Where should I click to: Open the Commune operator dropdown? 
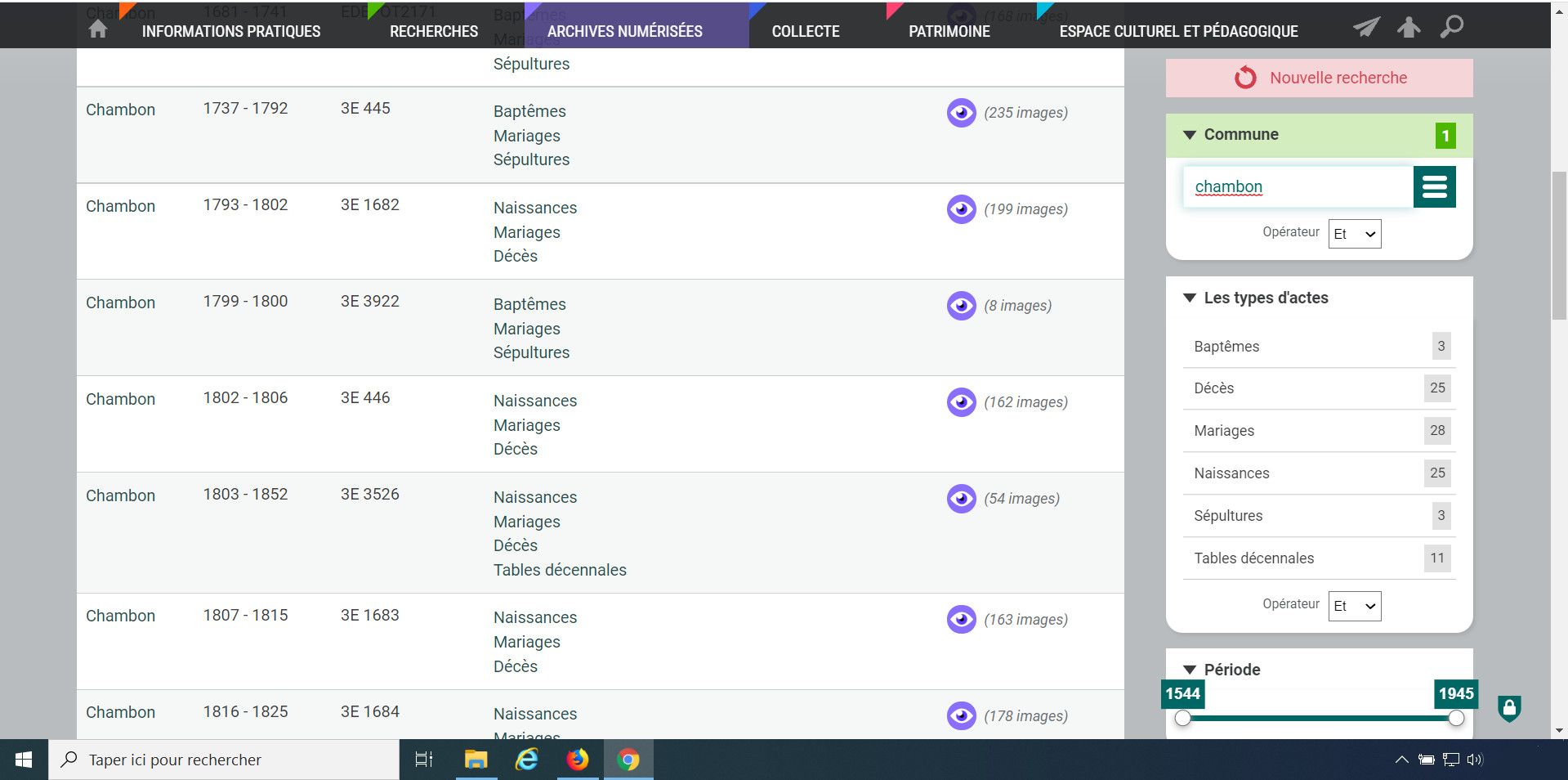[x=1354, y=234]
